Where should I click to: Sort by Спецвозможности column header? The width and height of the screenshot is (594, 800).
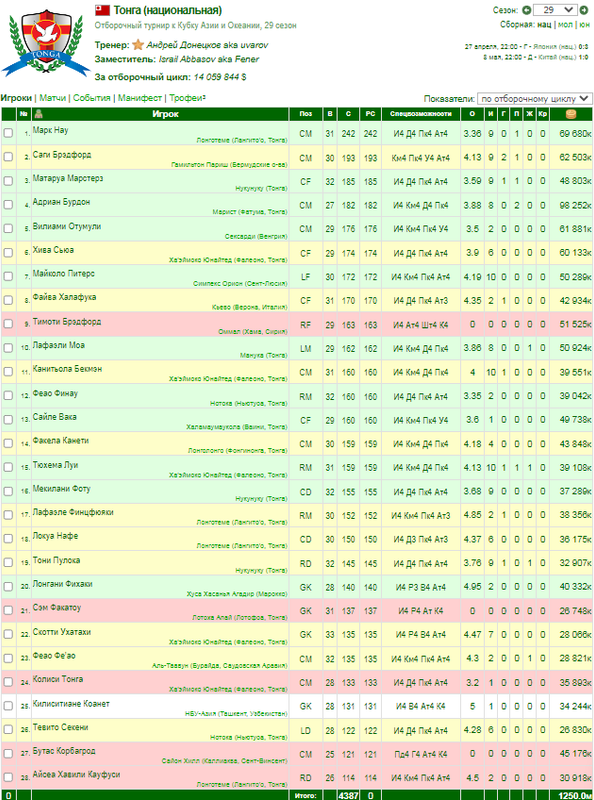pyautogui.click(x=420, y=114)
